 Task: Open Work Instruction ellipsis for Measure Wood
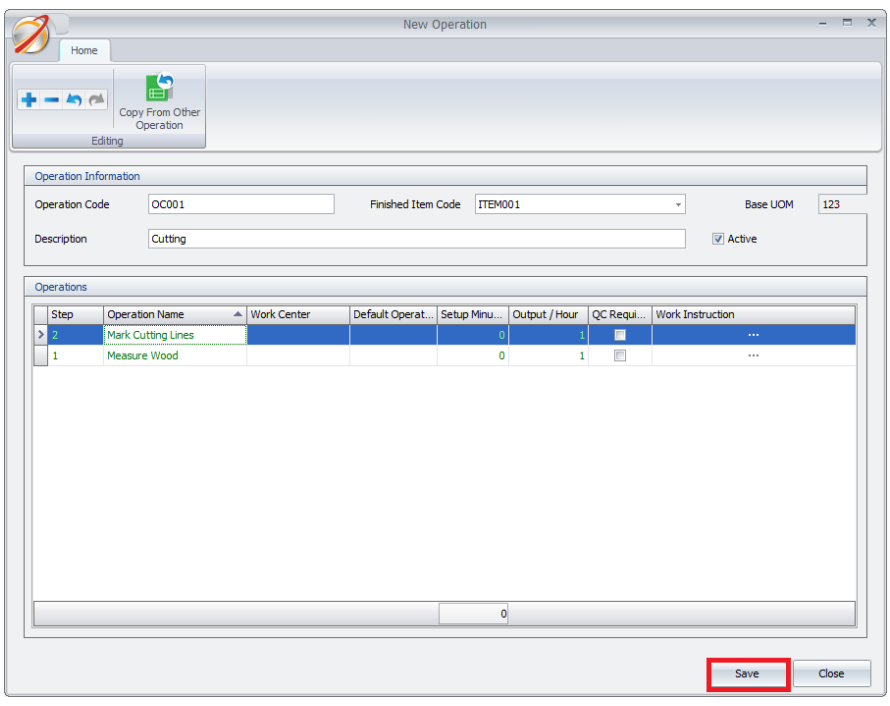point(753,355)
